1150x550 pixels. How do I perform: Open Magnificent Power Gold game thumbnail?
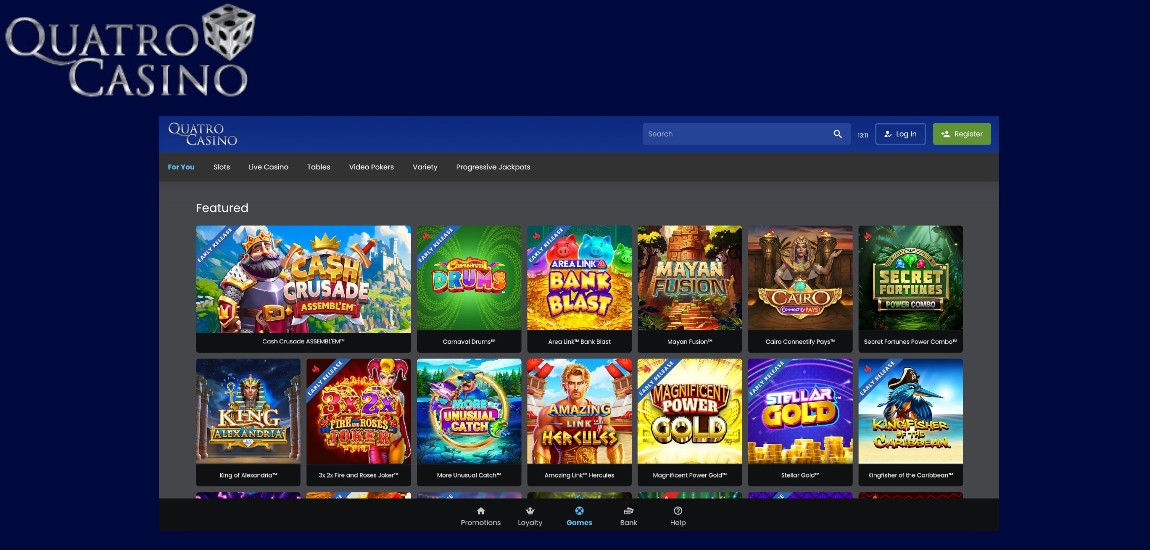point(689,411)
